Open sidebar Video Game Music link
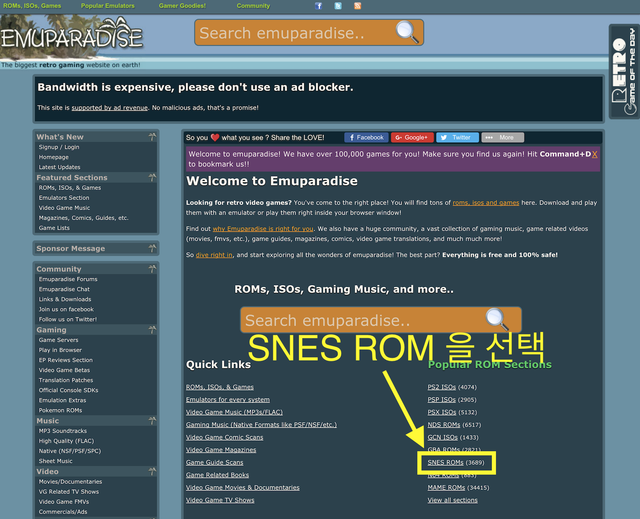Screen dimensions: 640x519 click(x=64, y=208)
